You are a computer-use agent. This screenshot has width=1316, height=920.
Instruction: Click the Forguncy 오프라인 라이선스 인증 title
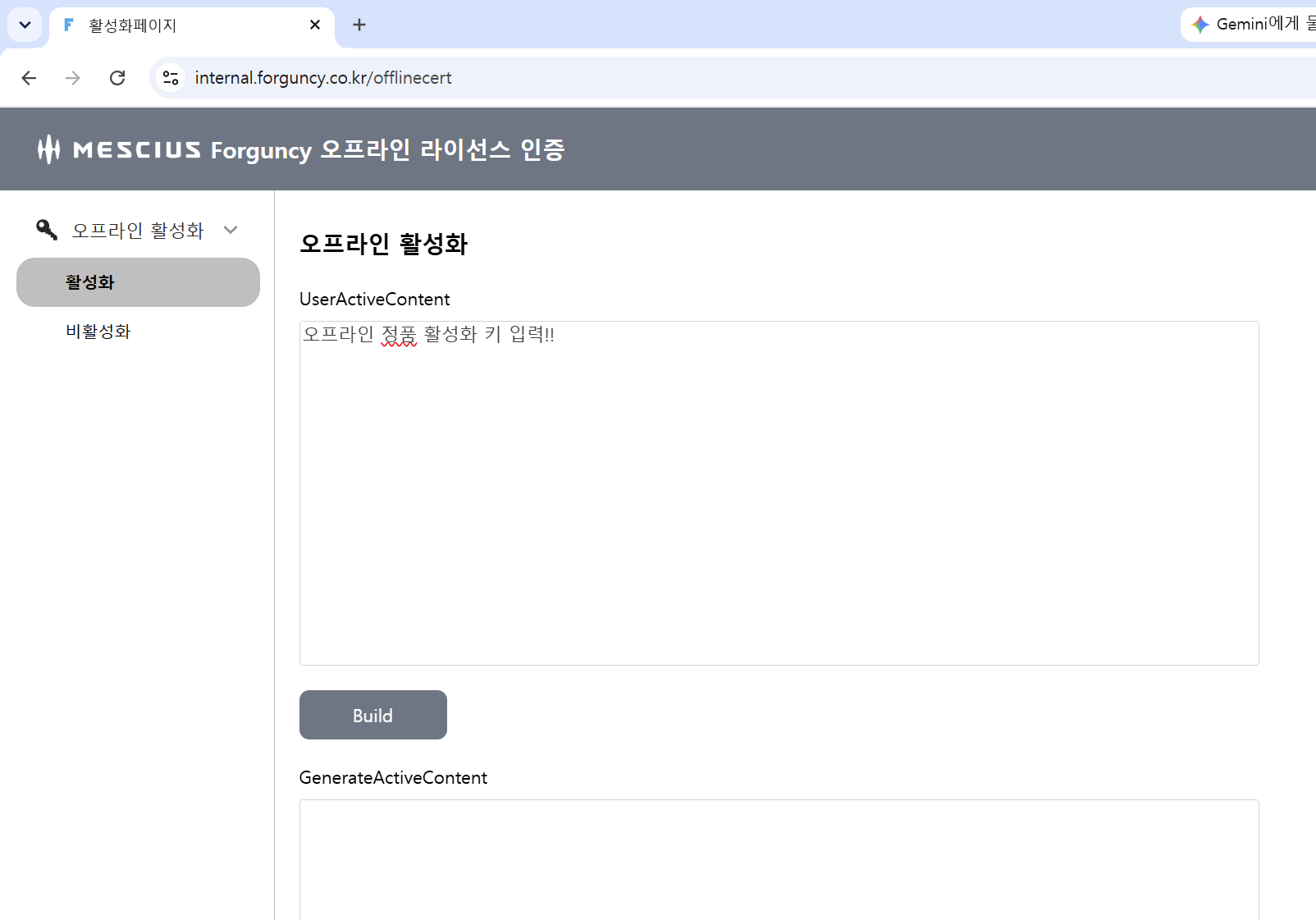click(x=387, y=149)
